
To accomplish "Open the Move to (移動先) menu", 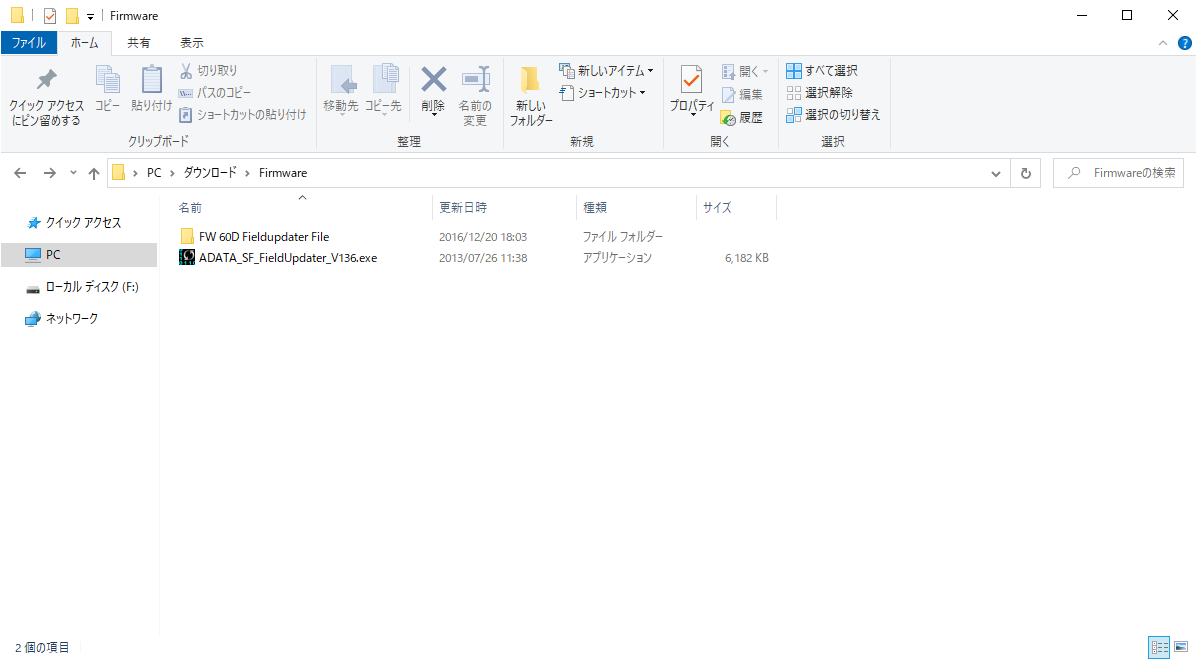I will point(340,90).
